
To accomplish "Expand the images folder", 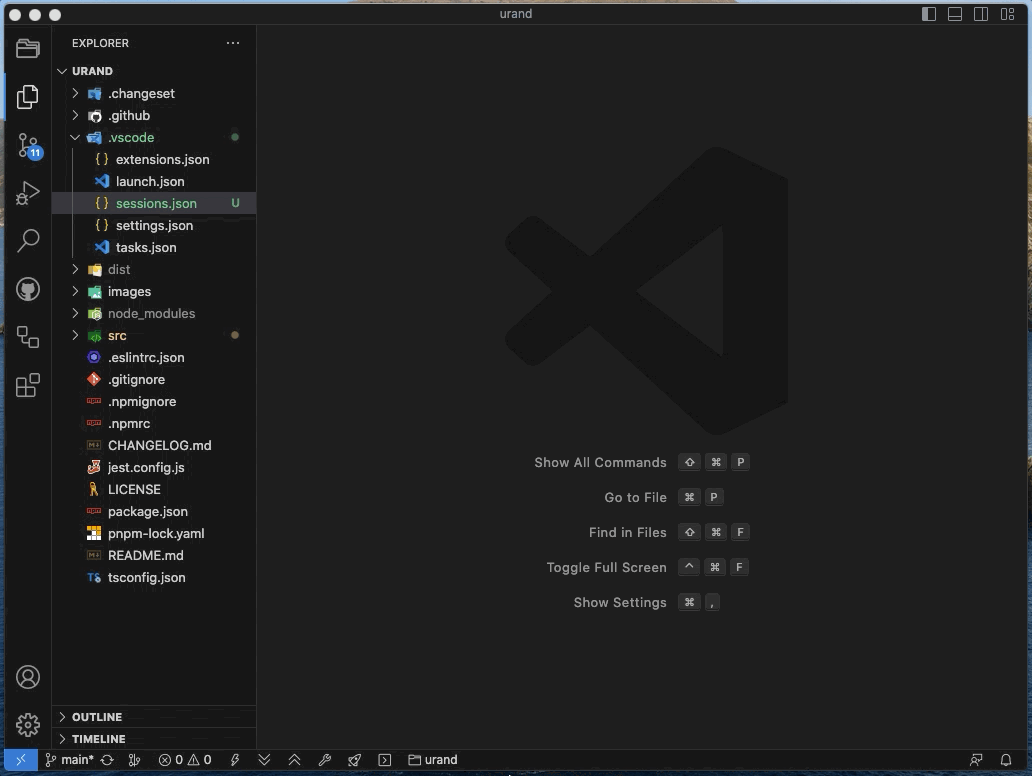I will click(x=154, y=292).
